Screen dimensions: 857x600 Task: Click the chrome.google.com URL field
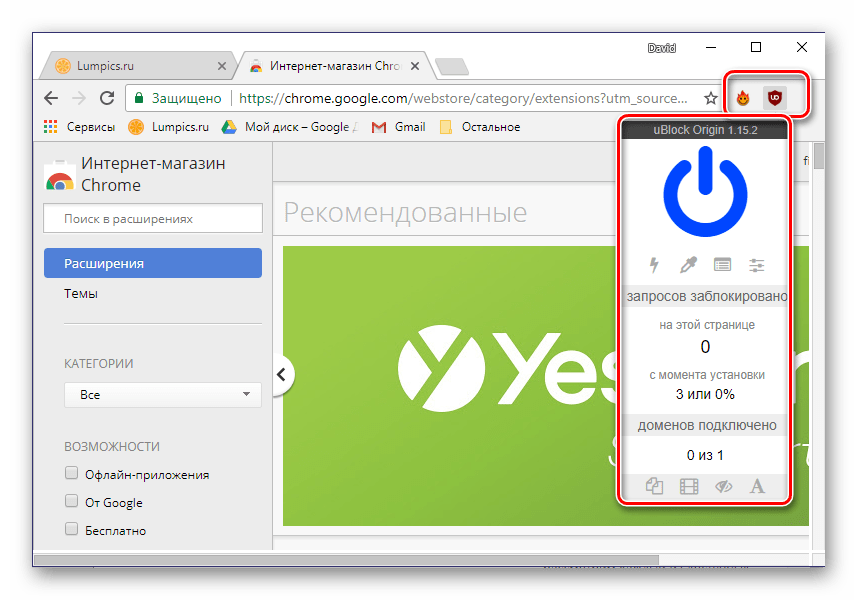[x=463, y=98]
